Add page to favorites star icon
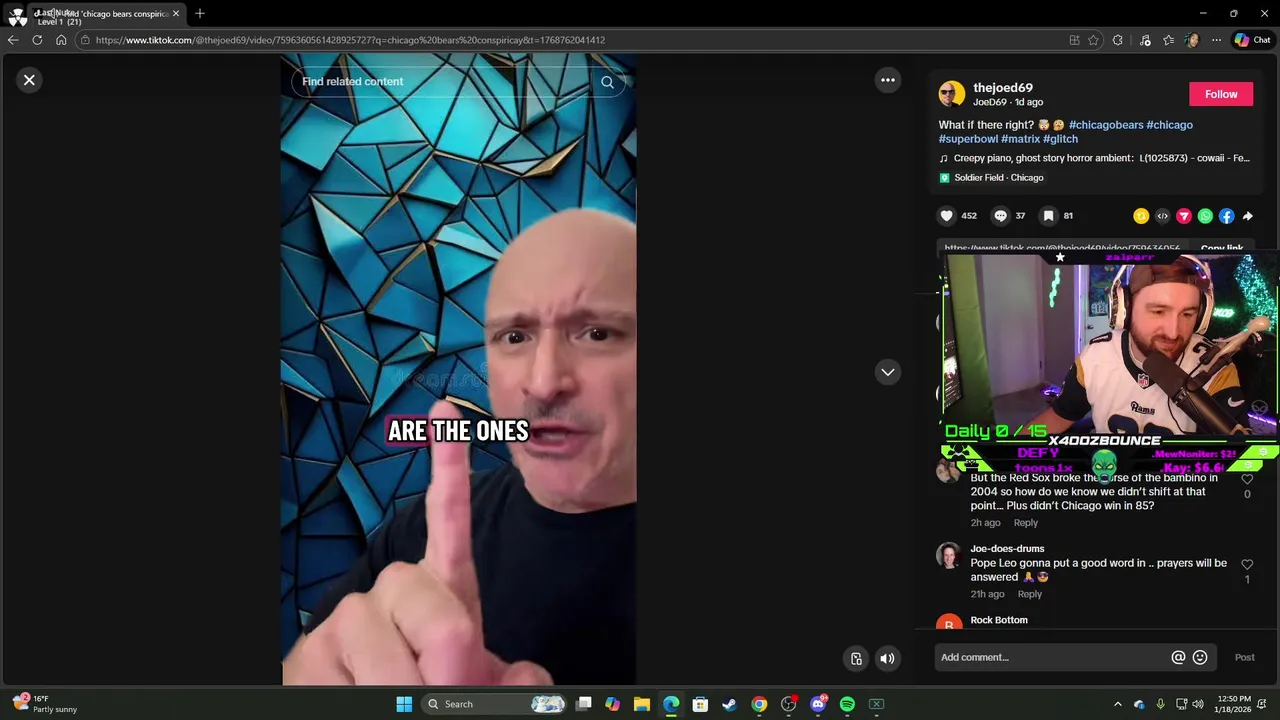Screen dimensions: 1280x720 click(1093, 40)
